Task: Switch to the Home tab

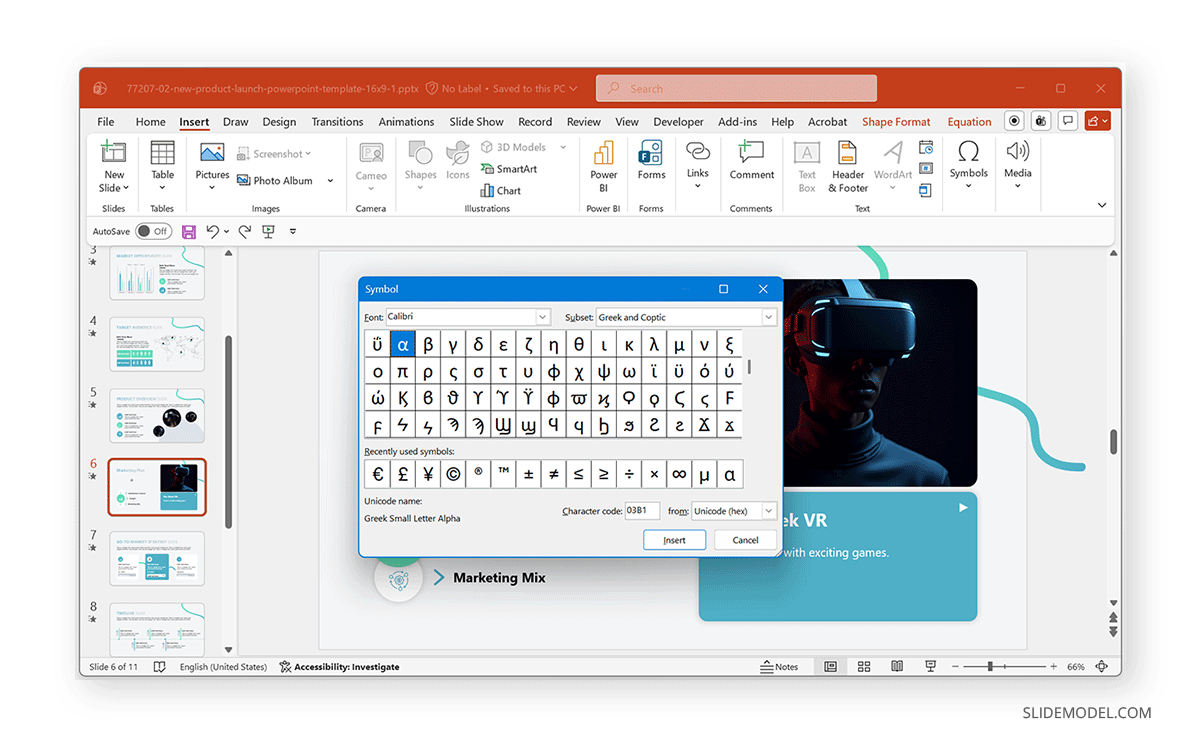Action: (x=151, y=122)
